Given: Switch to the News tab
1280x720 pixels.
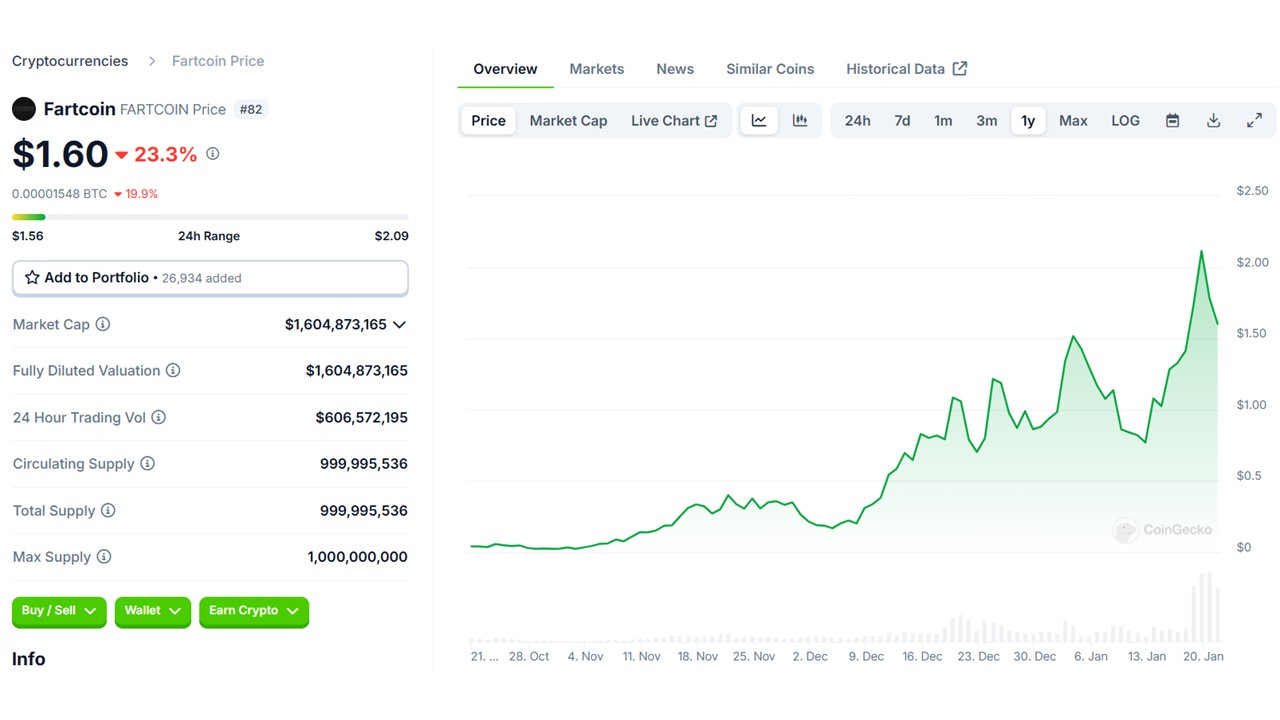Looking at the screenshot, I should point(675,69).
